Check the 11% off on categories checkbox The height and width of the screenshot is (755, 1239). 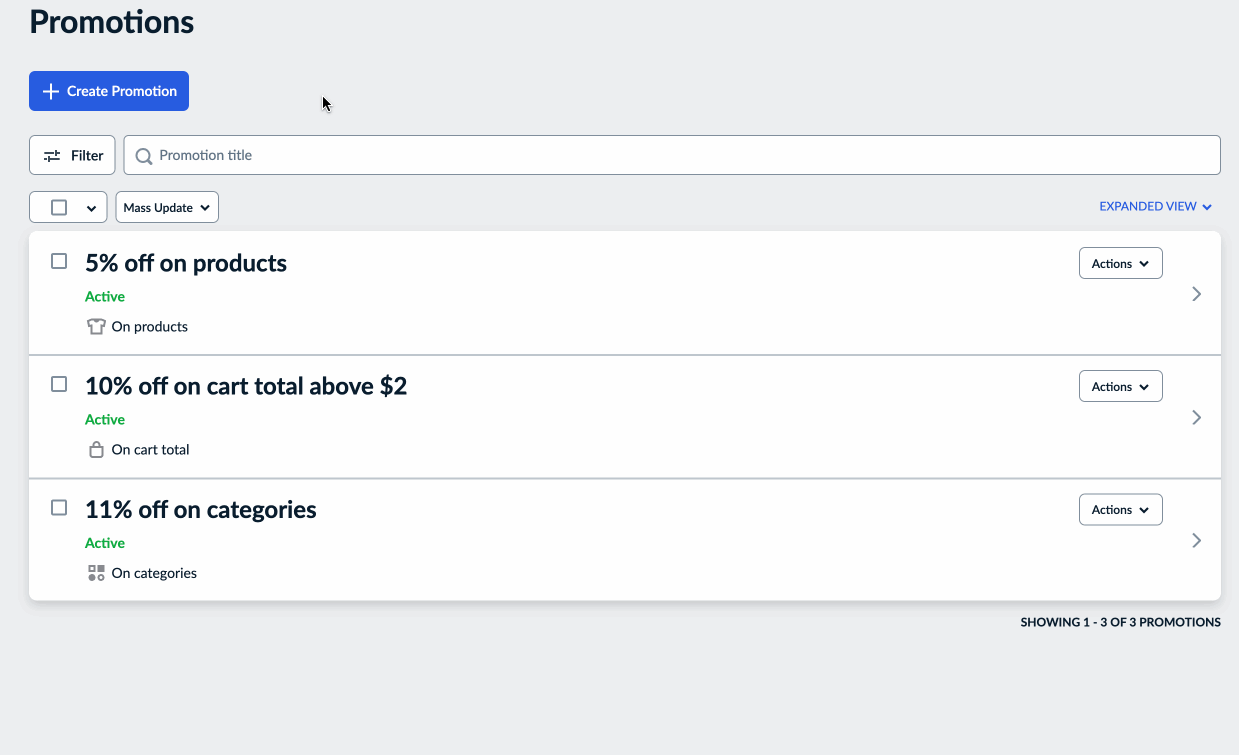pos(59,508)
